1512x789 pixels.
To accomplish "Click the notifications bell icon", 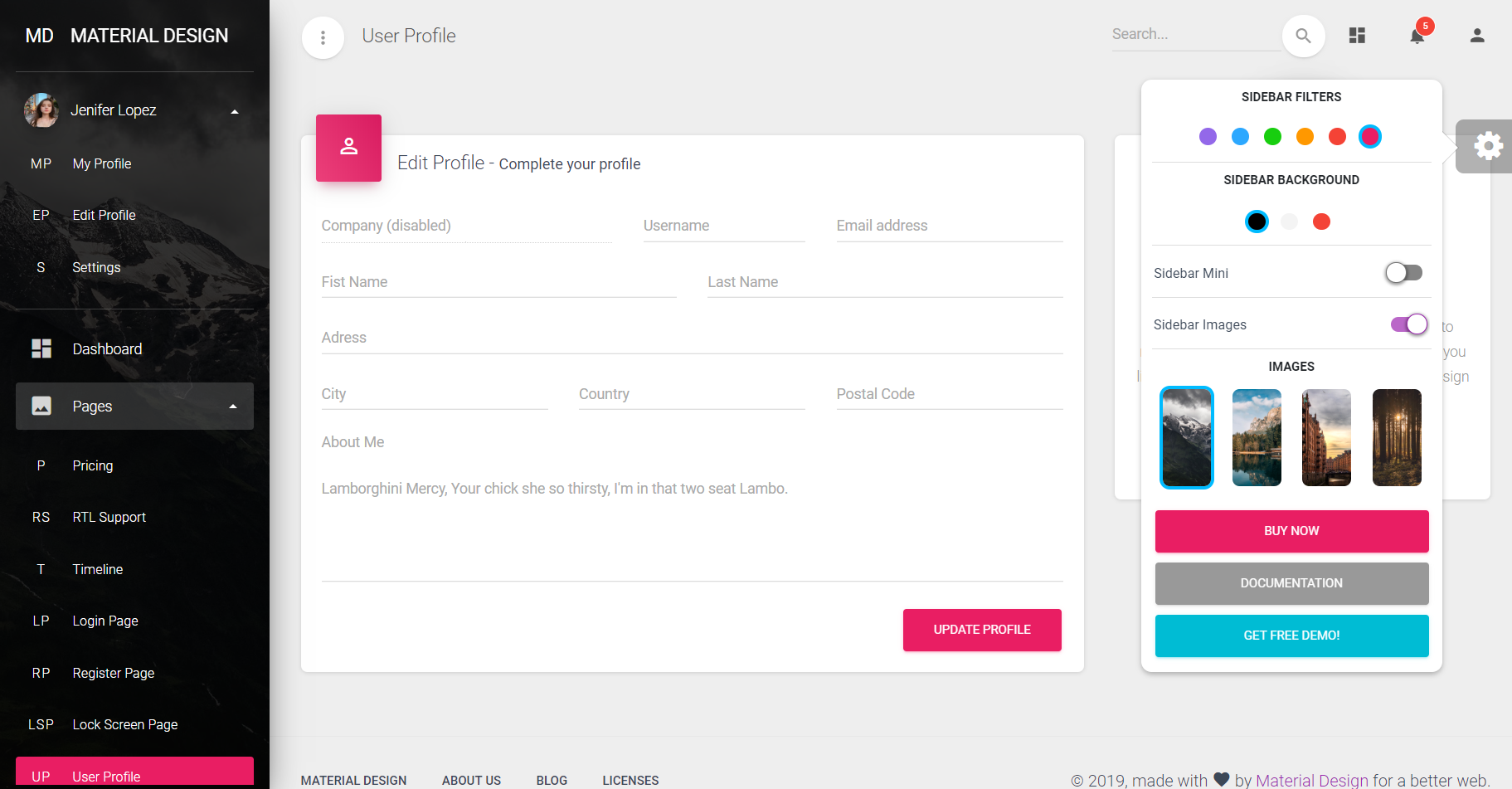I will click(x=1417, y=36).
